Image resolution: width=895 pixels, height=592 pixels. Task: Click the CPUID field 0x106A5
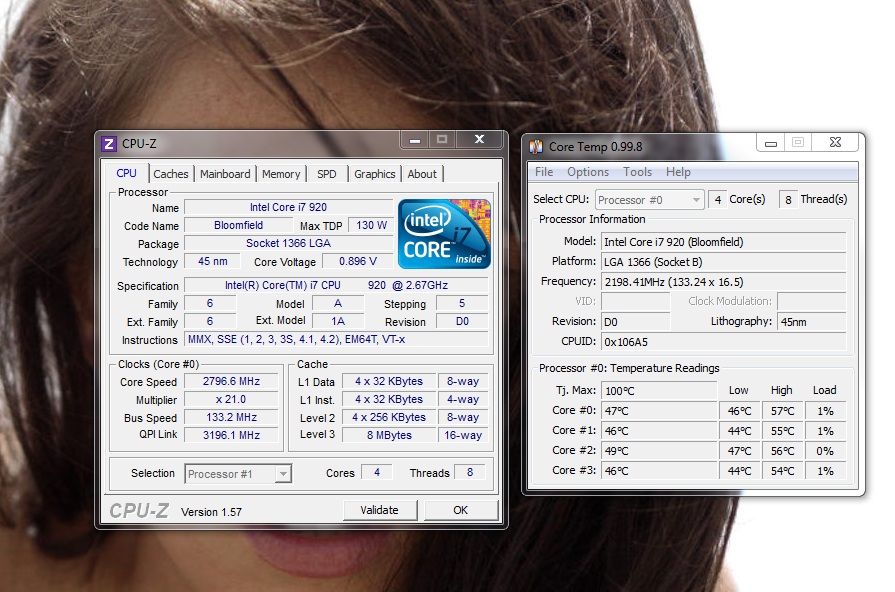tap(723, 342)
